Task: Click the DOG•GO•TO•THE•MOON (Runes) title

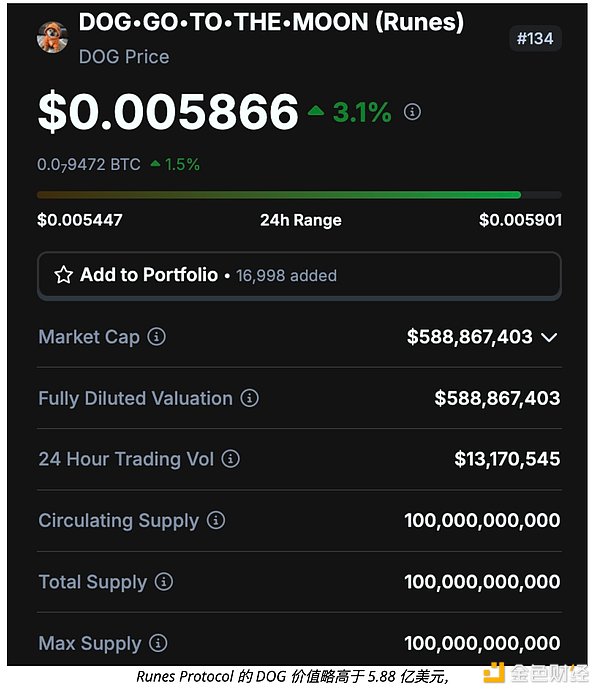Action: coord(271,22)
